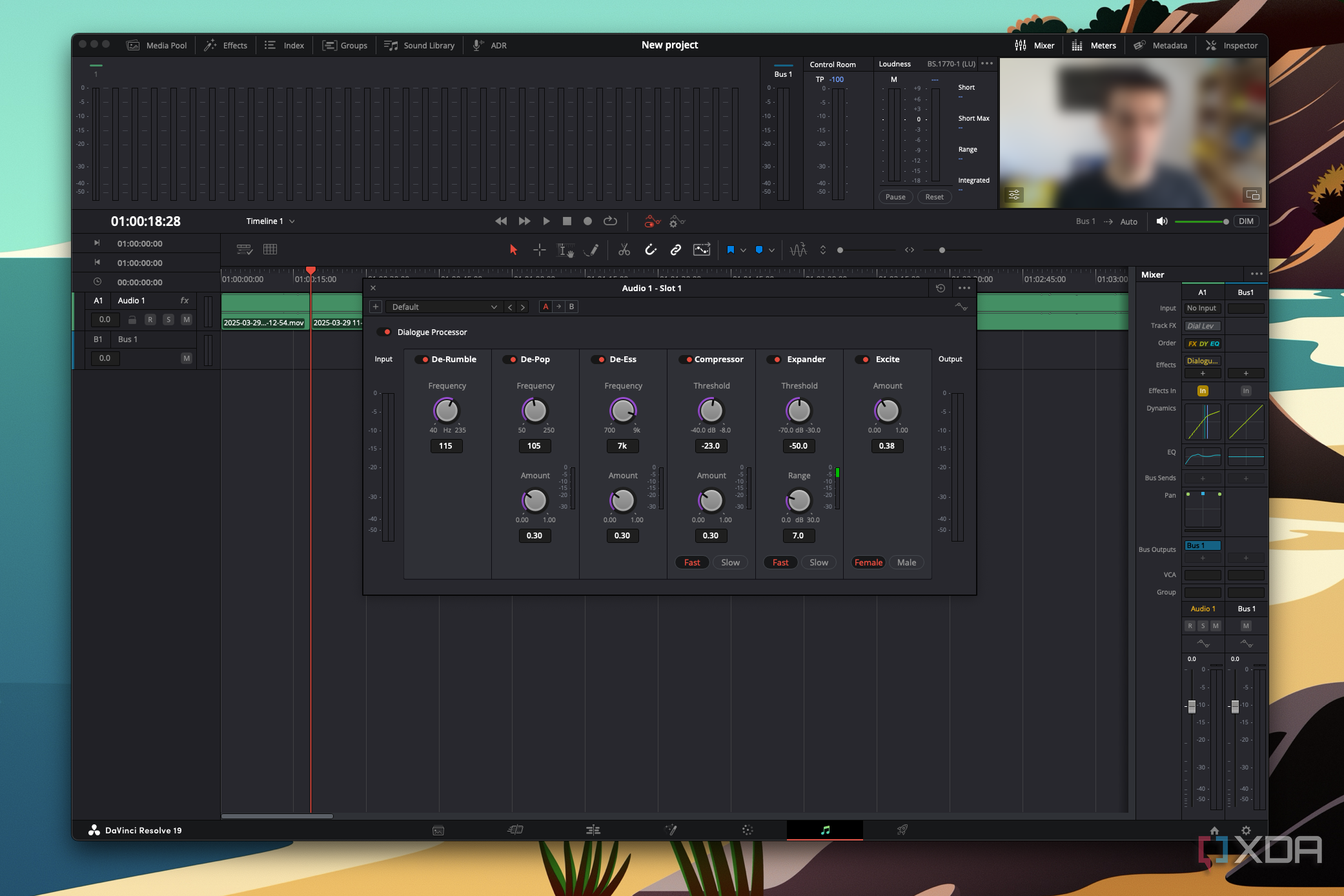Image resolution: width=1344 pixels, height=896 pixels.
Task: Toggle the link clips chain icon
Action: tap(675, 250)
